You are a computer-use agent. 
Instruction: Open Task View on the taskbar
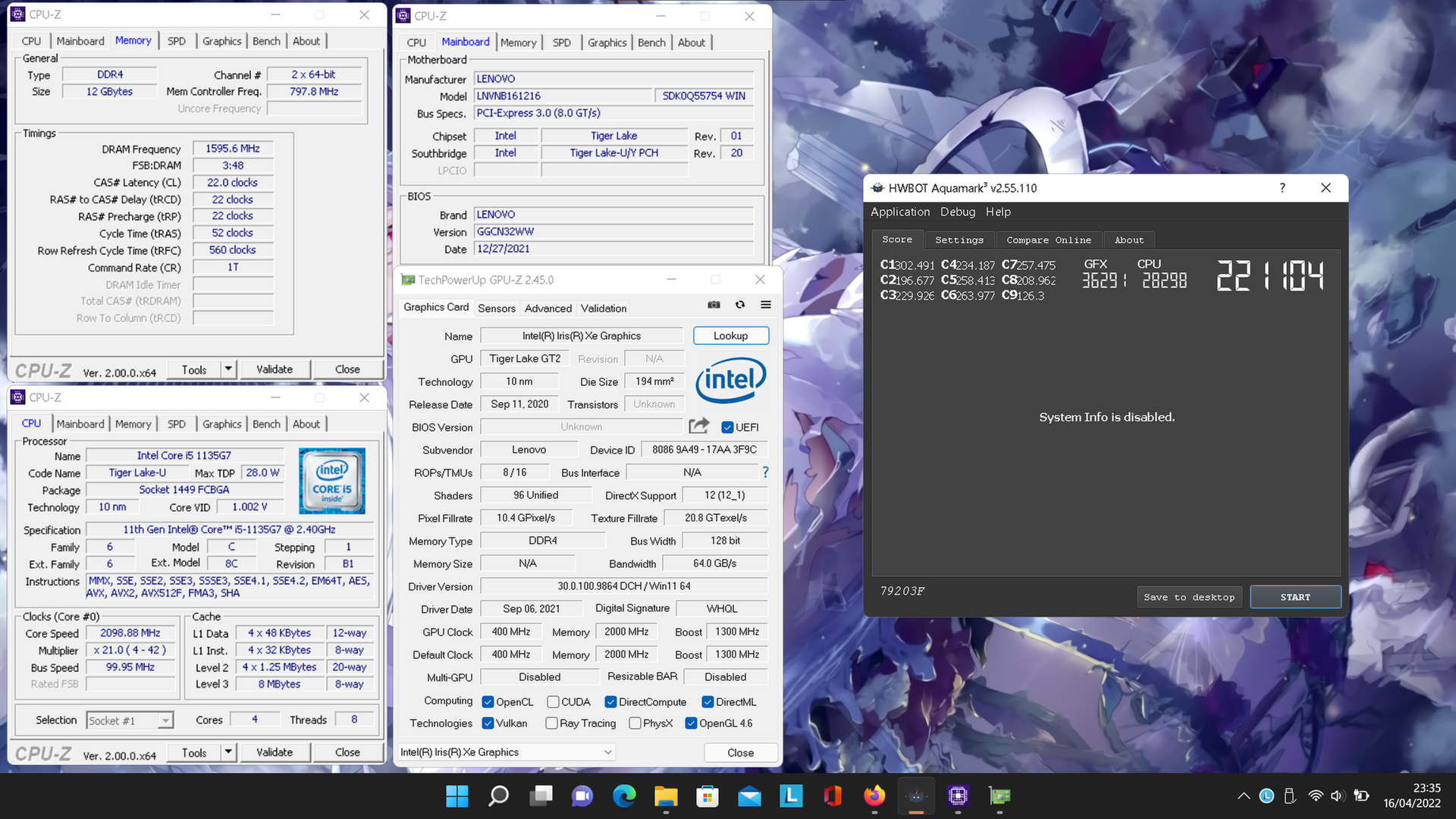tap(541, 795)
